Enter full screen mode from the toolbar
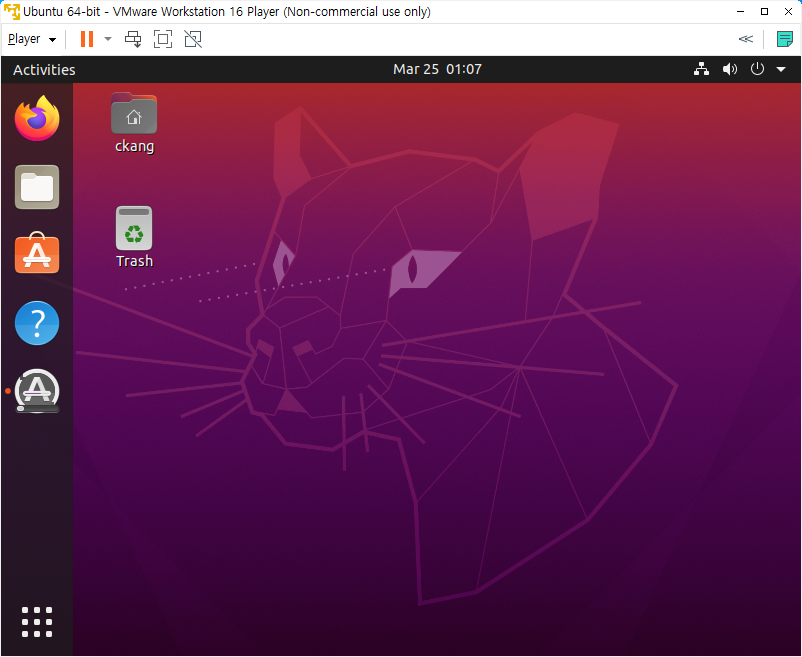This screenshot has height=657, width=802. (163, 39)
